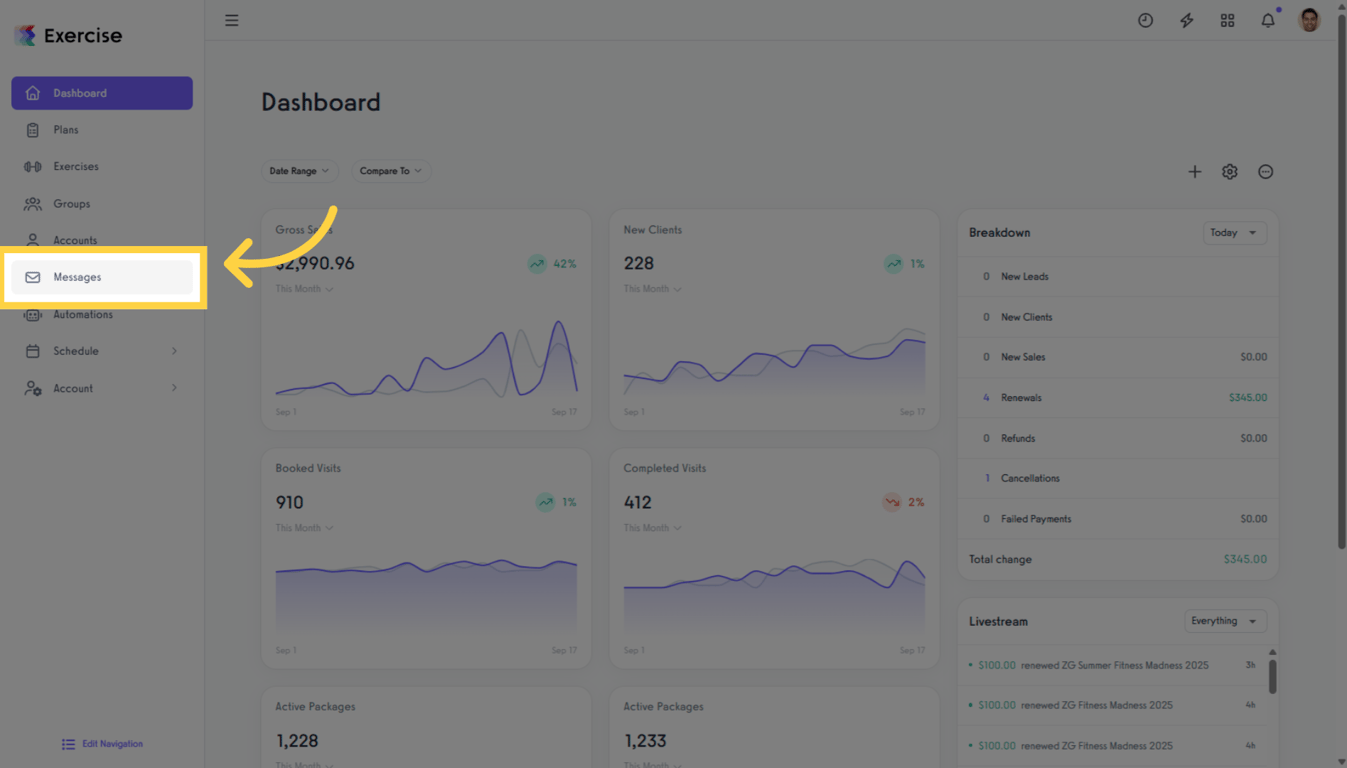The height and width of the screenshot is (768, 1347).
Task: Open the Compare To dropdown
Action: pyautogui.click(x=390, y=171)
